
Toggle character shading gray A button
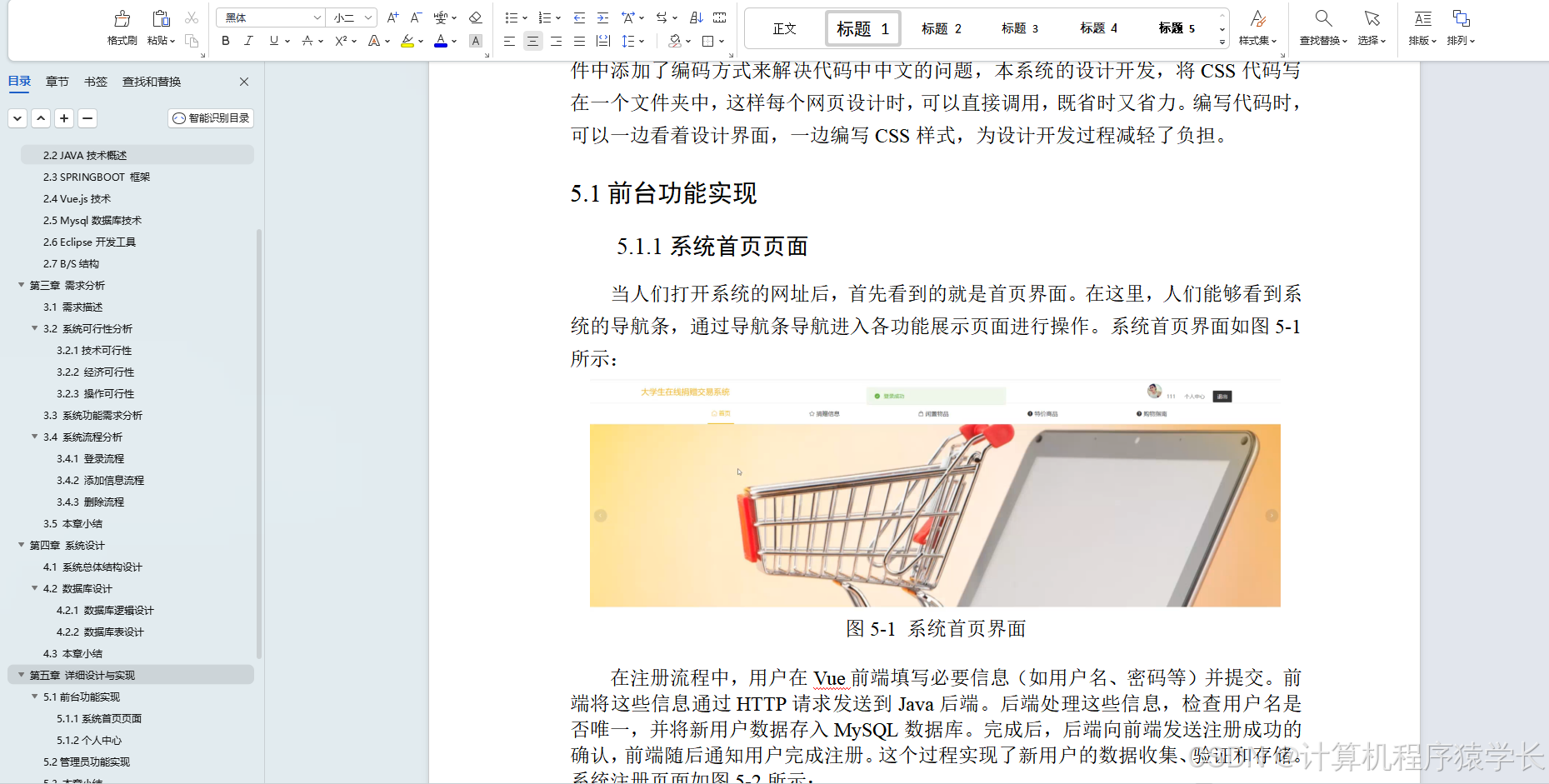click(x=475, y=41)
